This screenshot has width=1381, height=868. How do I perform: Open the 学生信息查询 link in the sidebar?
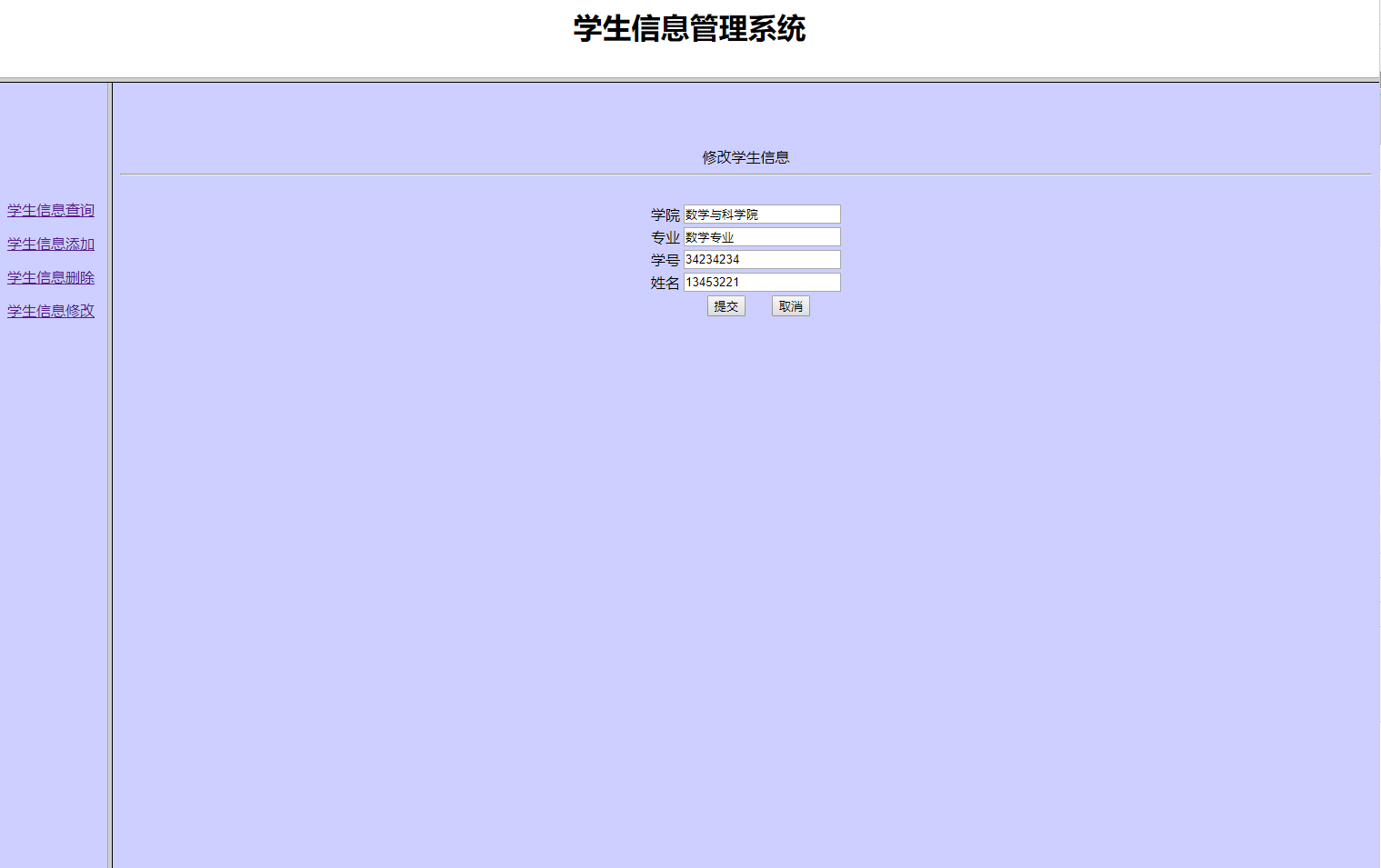50,210
